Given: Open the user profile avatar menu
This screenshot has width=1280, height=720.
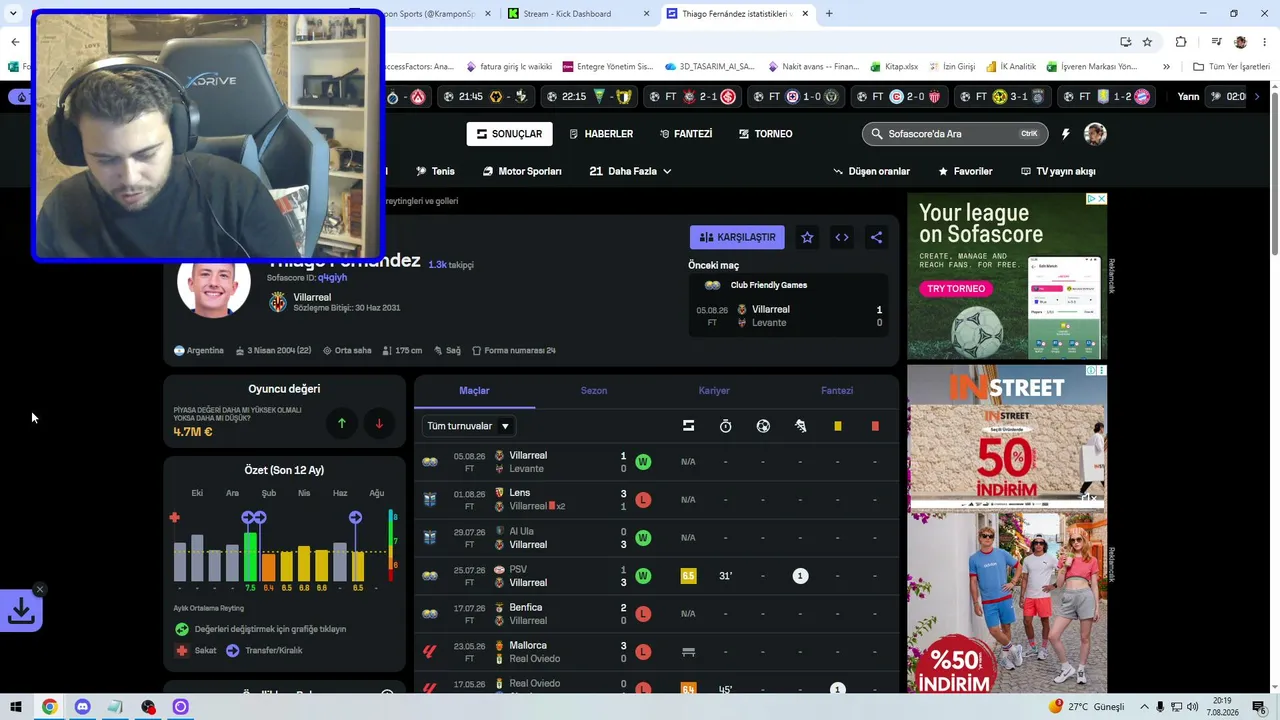Looking at the screenshot, I should (x=1096, y=134).
